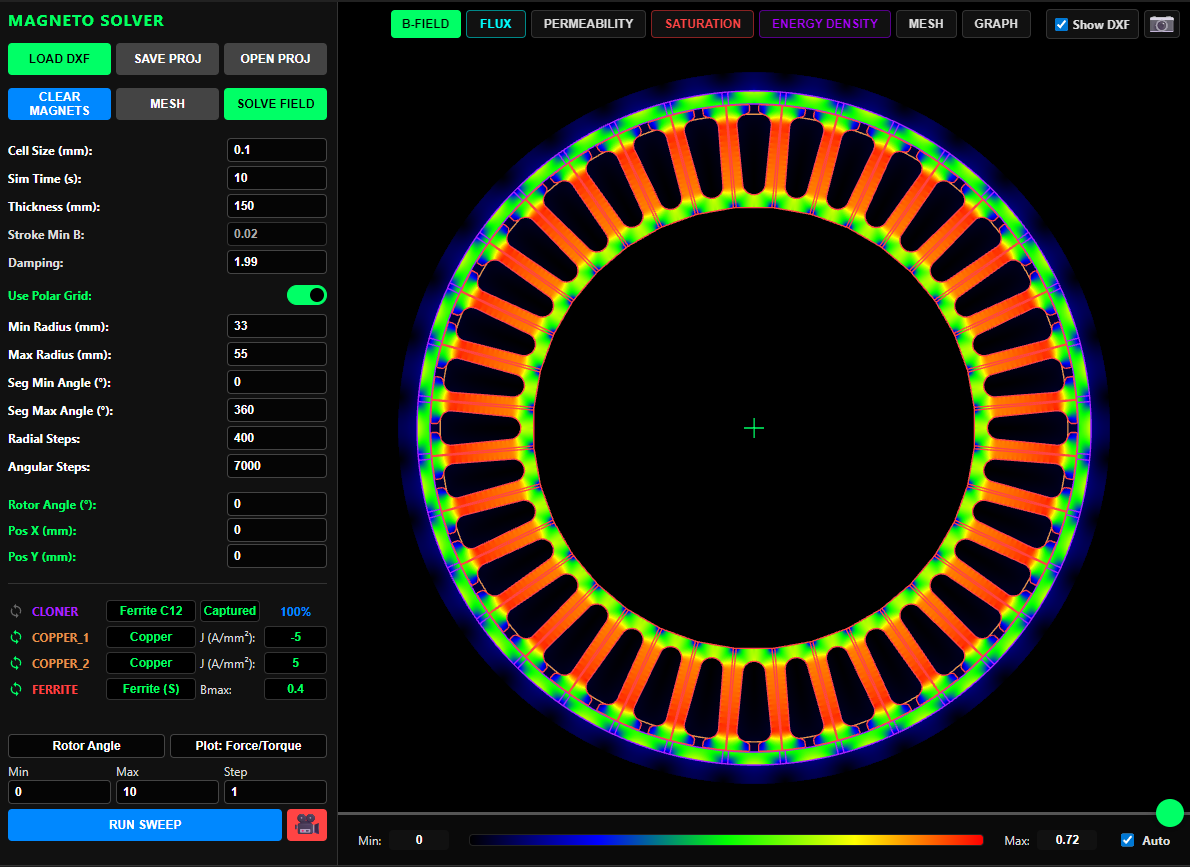
Task: Click the reload icon beside FERRITE material
Action: click(14, 689)
